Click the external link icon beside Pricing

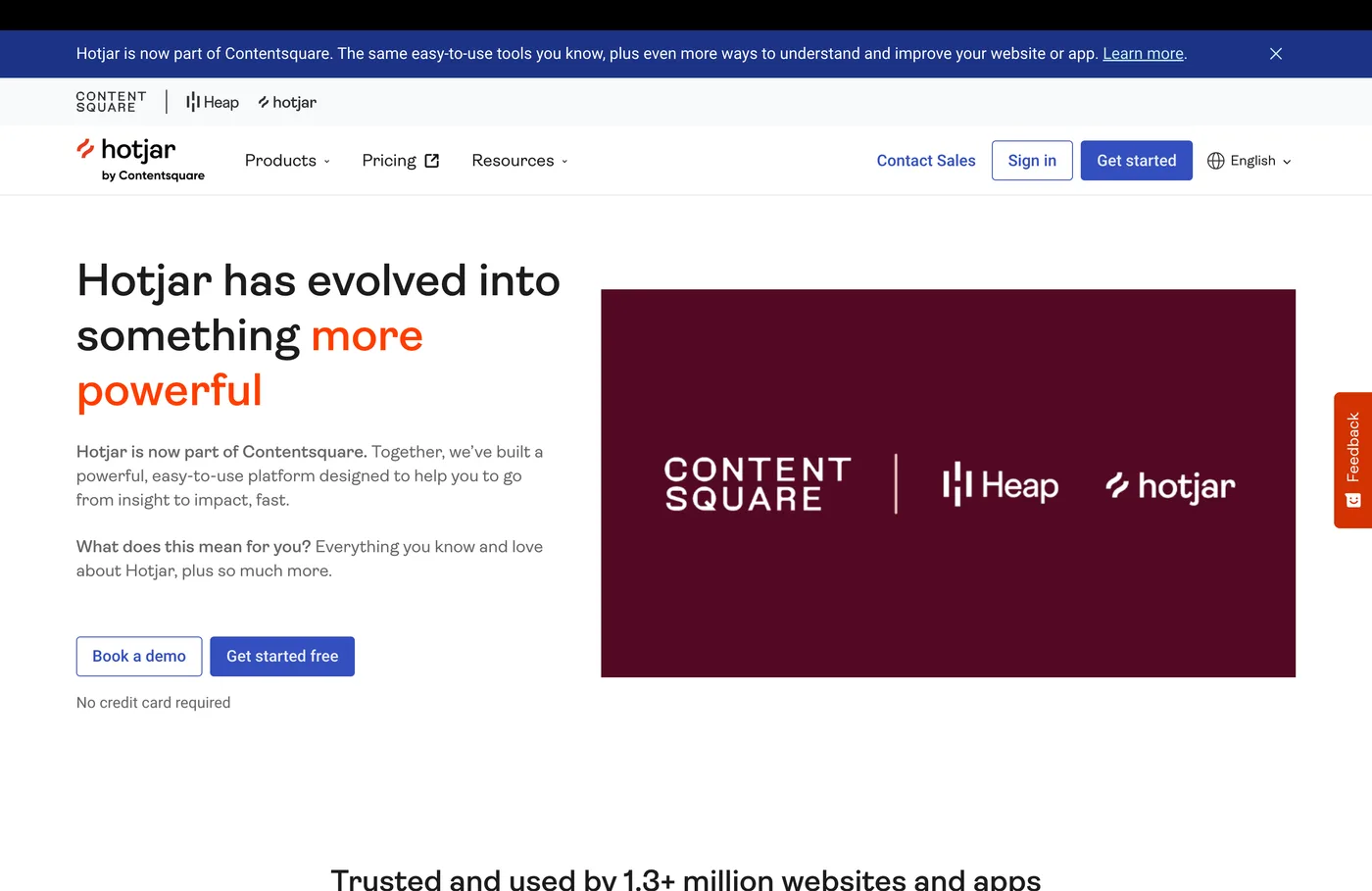coord(432,160)
